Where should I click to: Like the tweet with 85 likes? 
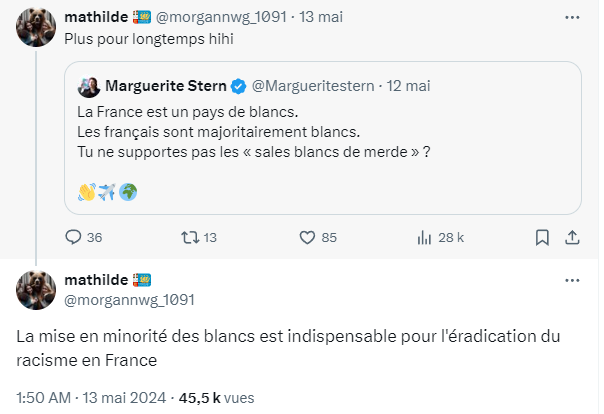click(309, 238)
